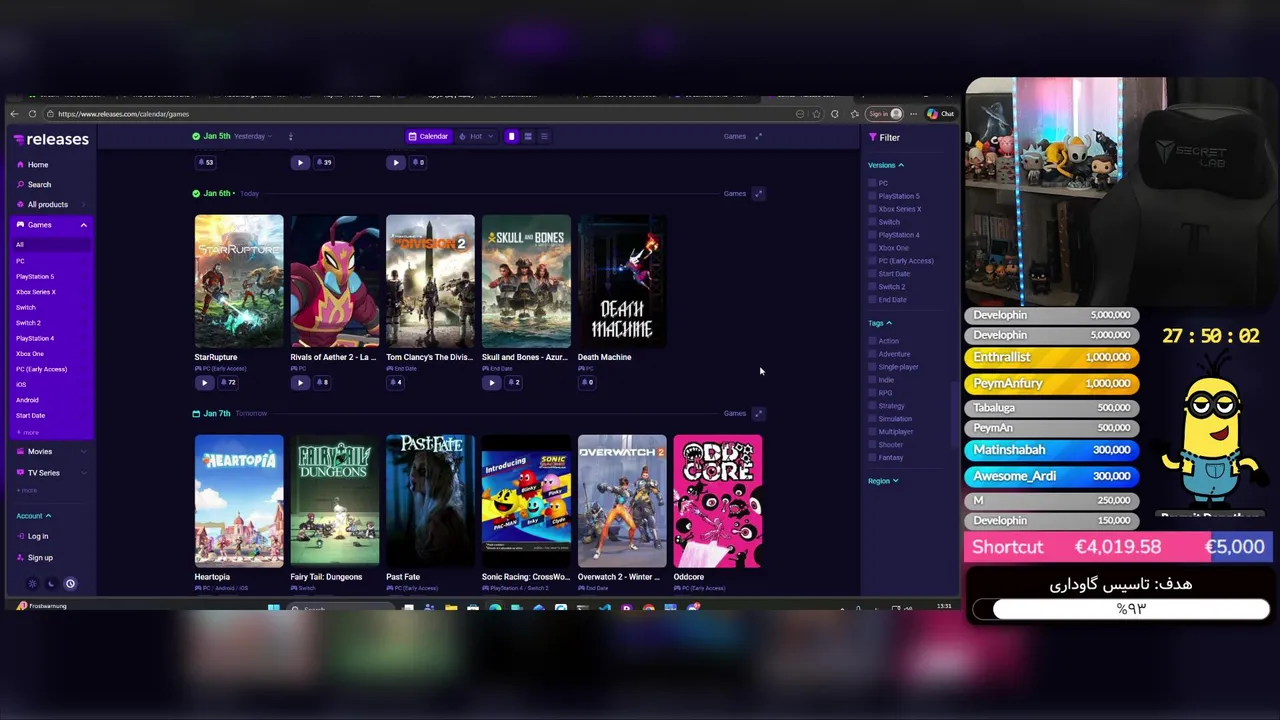Screen dimensions: 1280x720
Task: Go back with browser back arrow
Action: pos(14,114)
